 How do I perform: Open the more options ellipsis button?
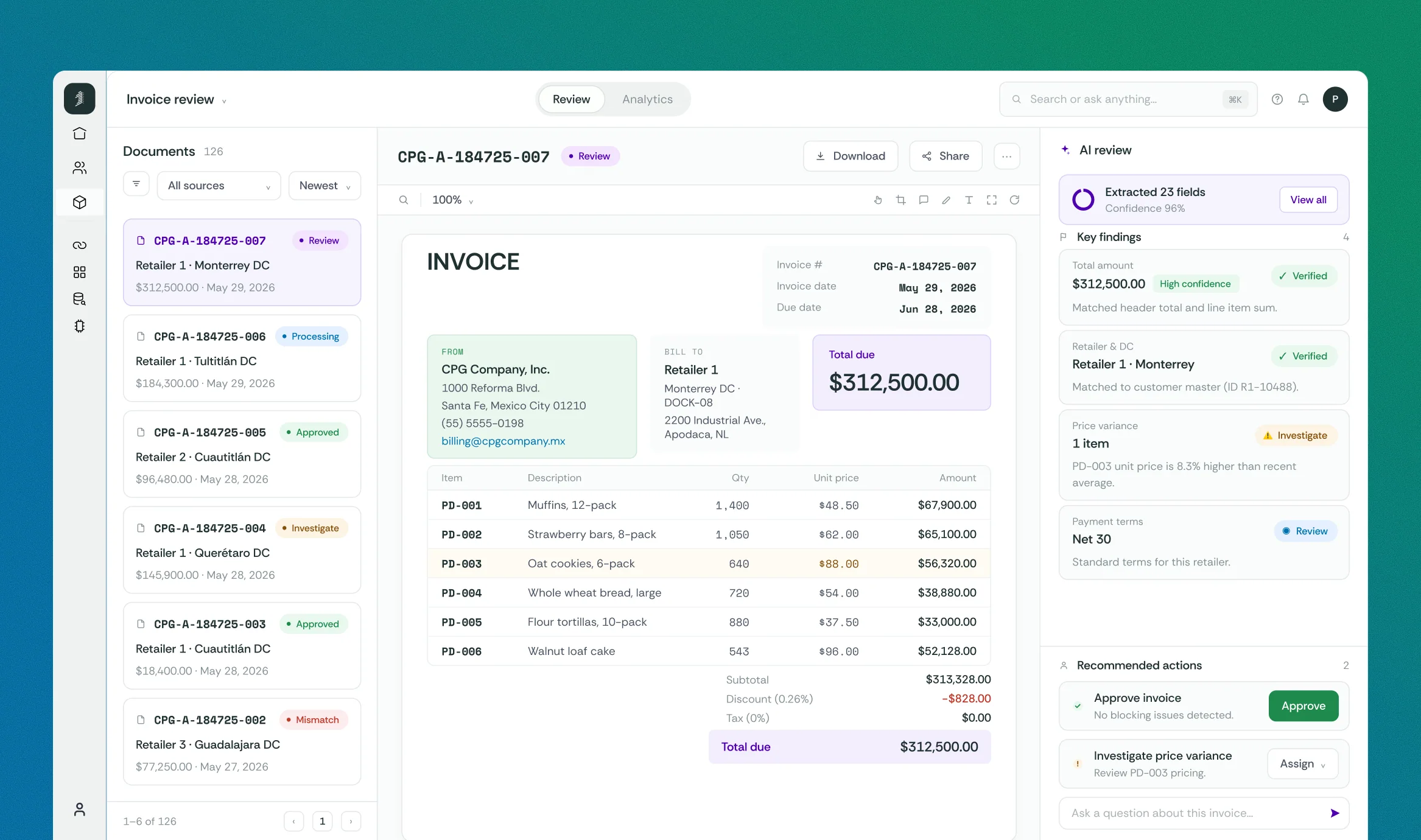pos(1007,156)
